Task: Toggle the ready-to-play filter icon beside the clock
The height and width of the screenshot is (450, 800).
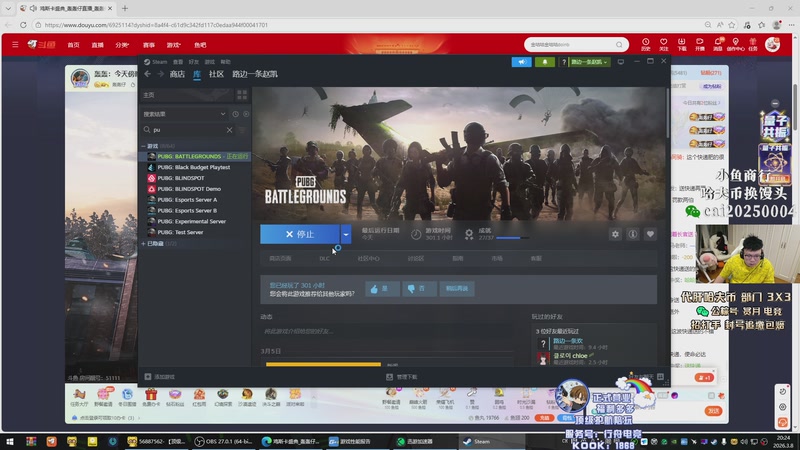Action: pyautogui.click(x=246, y=114)
